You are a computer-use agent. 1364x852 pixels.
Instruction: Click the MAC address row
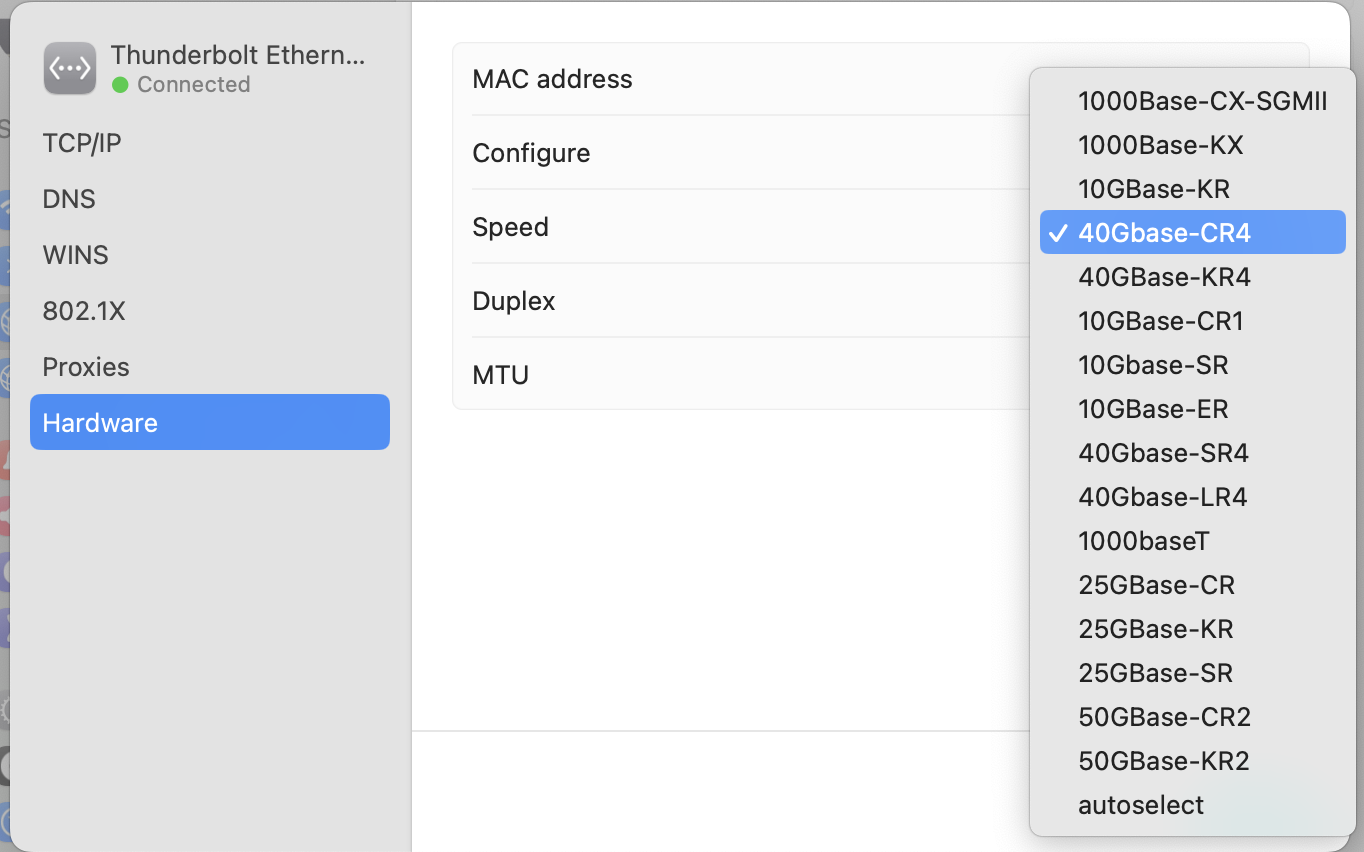pos(740,79)
